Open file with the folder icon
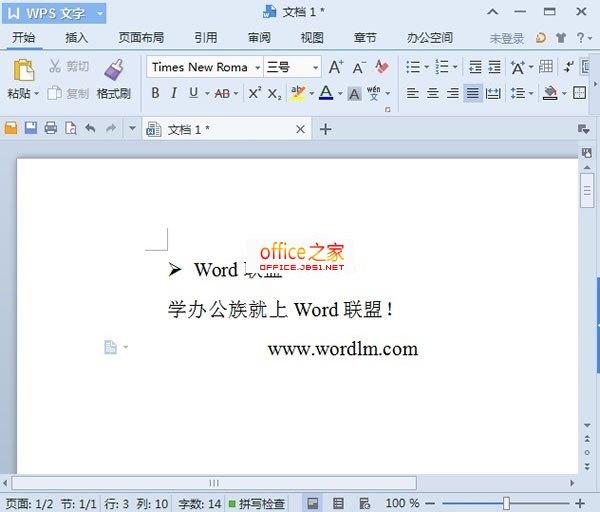 click(x=11, y=128)
